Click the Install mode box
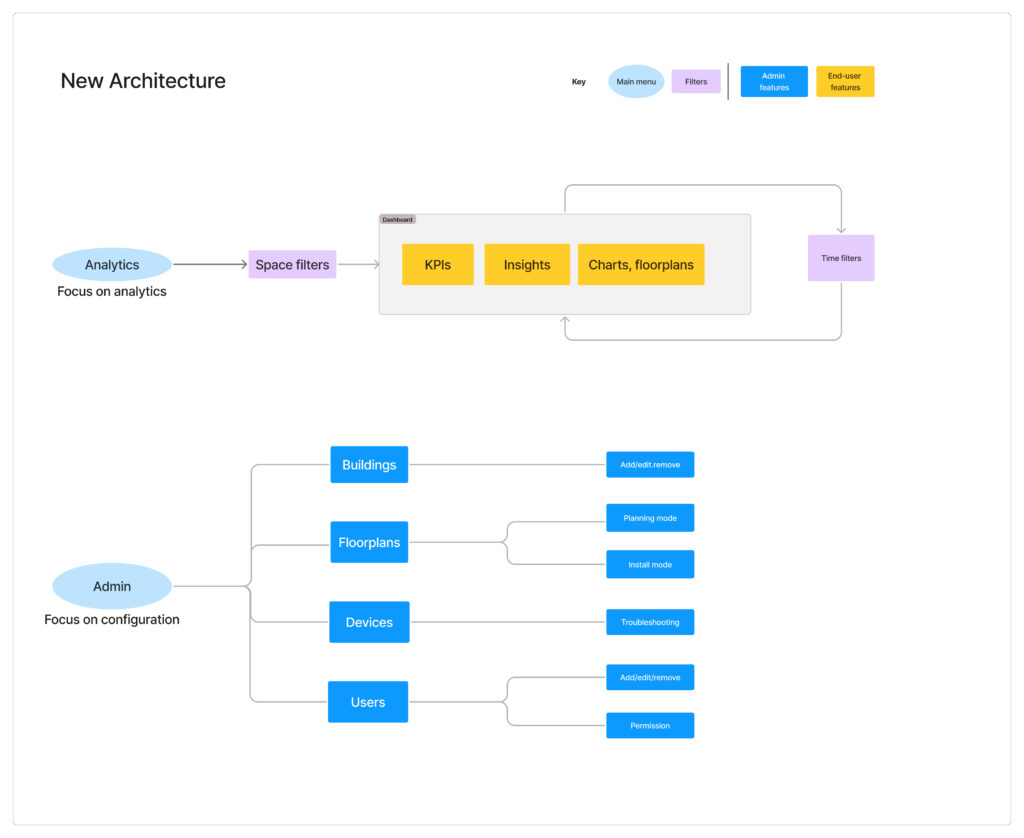 click(650, 564)
